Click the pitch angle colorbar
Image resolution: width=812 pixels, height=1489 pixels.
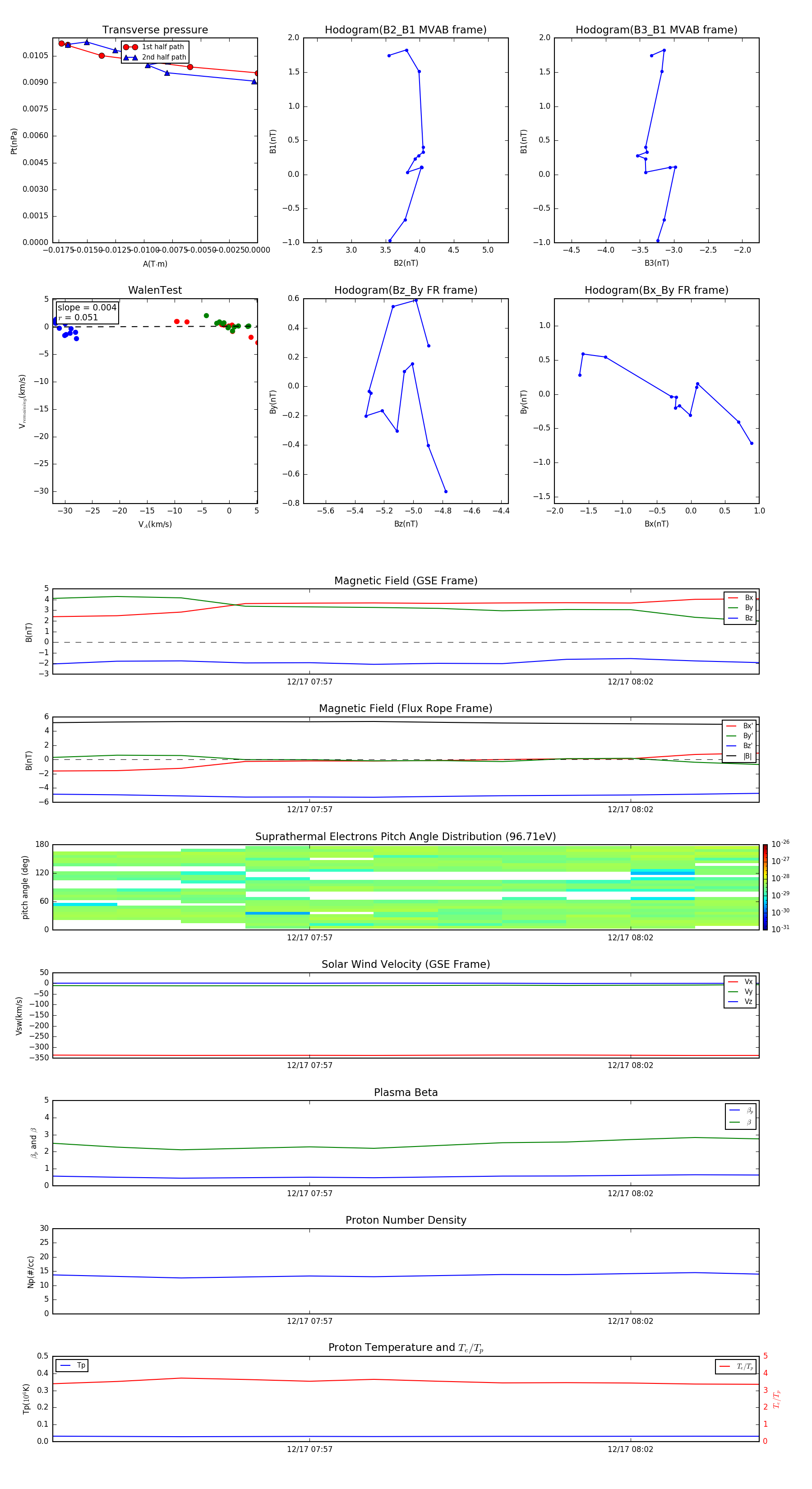(765, 887)
